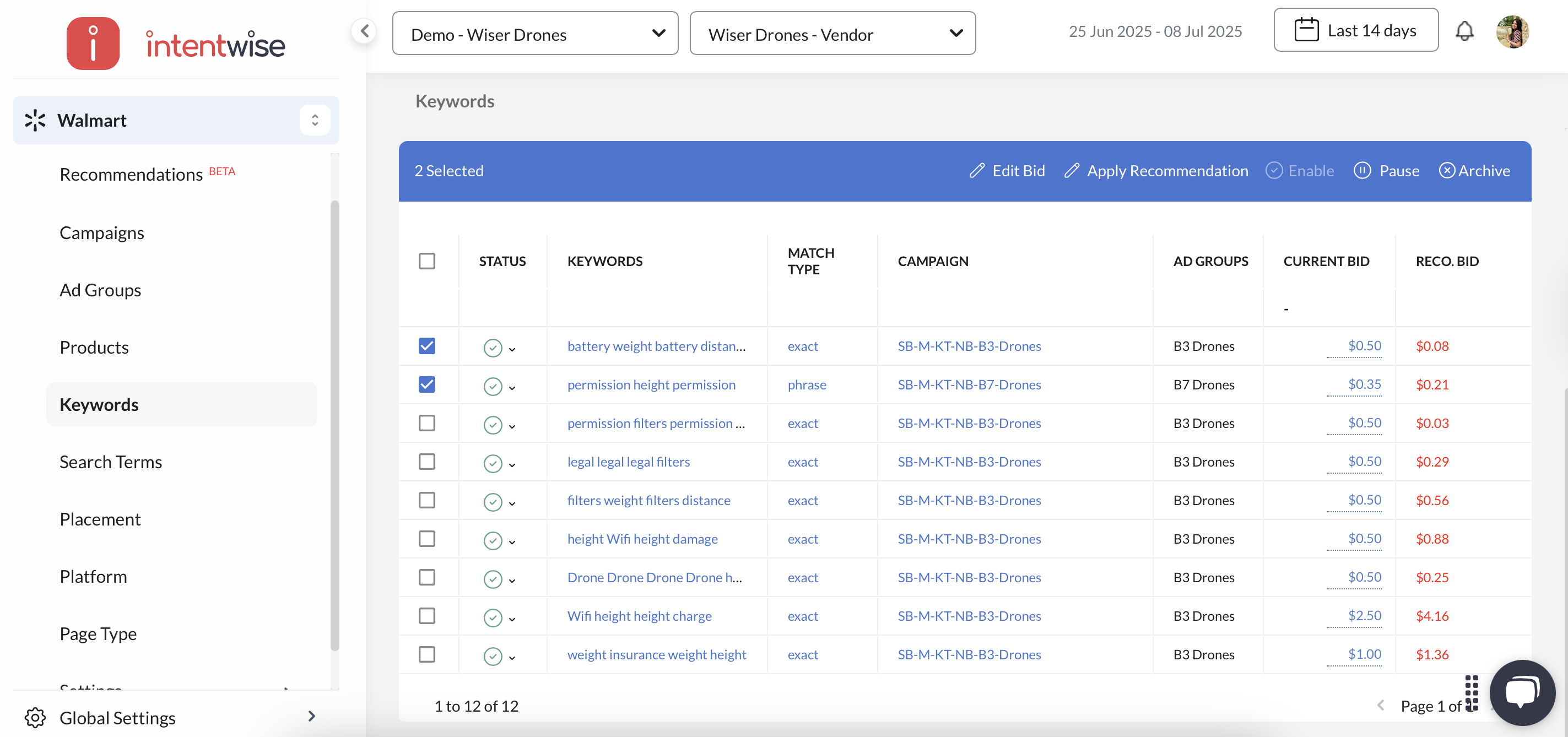The height and width of the screenshot is (737, 1568).
Task: Open status dropdown arrow for battery weight row
Action: pyautogui.click(x=512, y=349)
